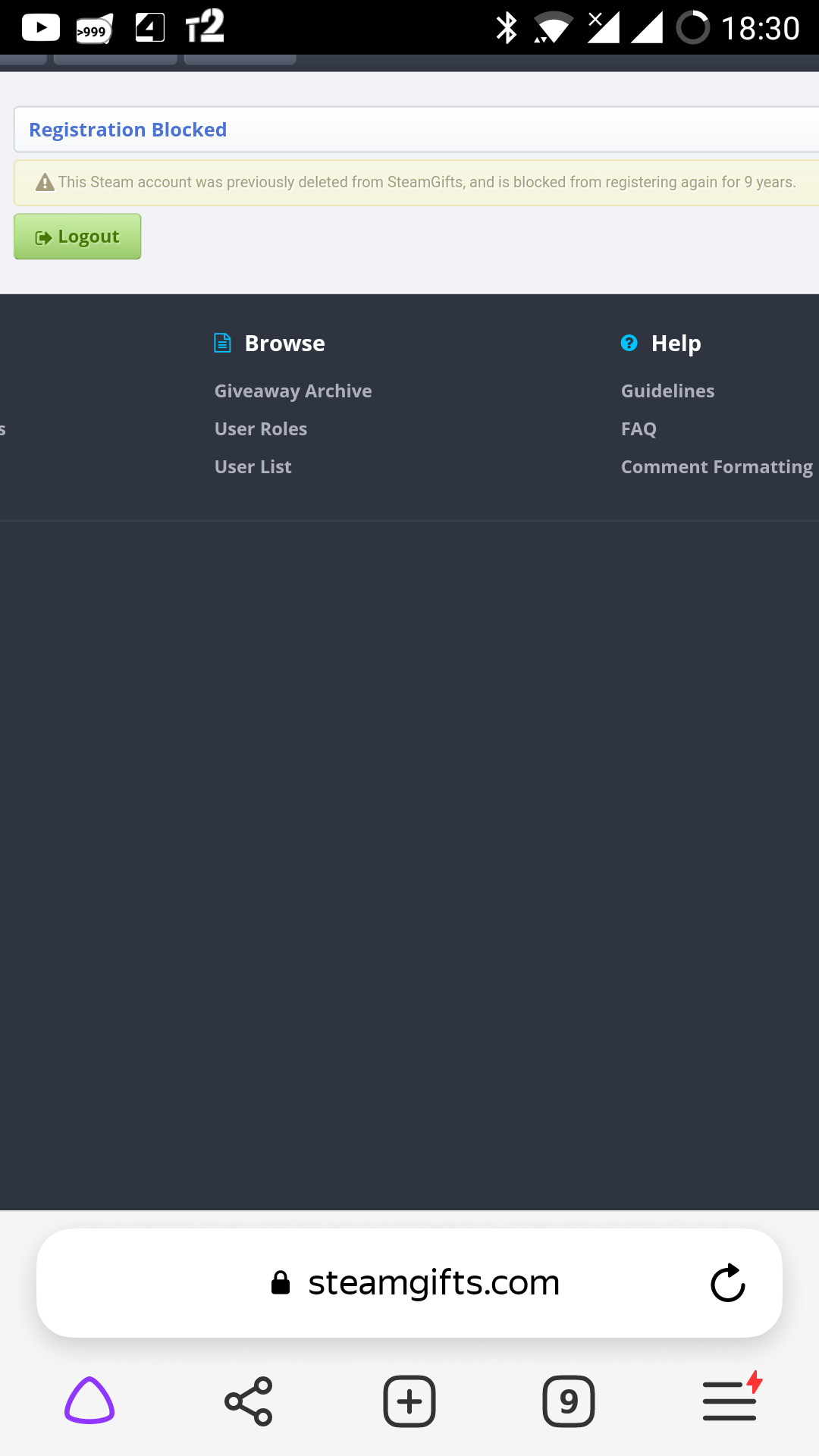Open the Comment Formatting link
The image size is (819, 1456).
click(x=717, y=467)
